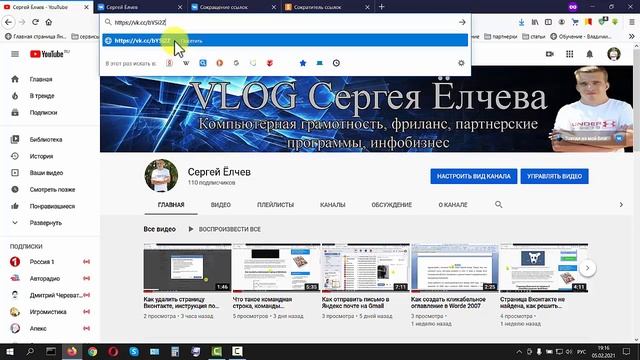Reload the page with refresh icon
Image resolution: width=640 pixels, height=360 pixels.
(x=36, y=22)
